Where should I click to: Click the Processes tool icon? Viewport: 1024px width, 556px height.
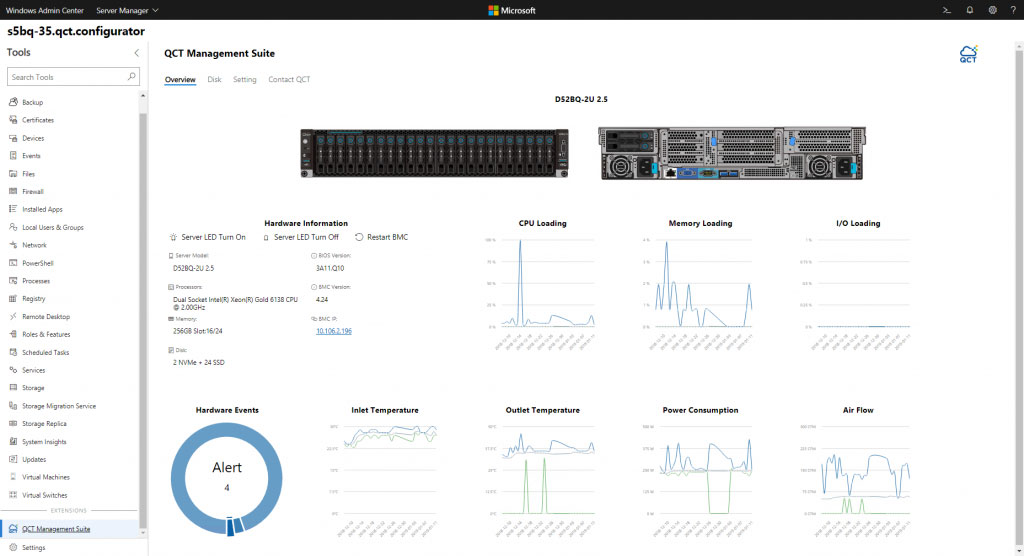tap(13, 280)
